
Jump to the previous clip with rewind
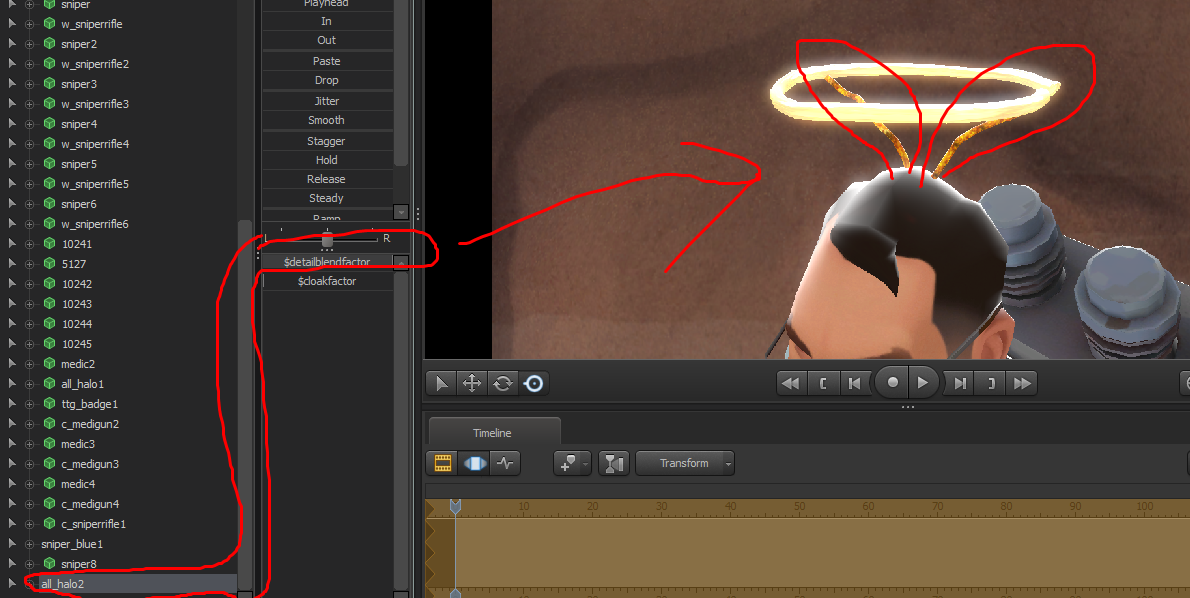[791, 383]
